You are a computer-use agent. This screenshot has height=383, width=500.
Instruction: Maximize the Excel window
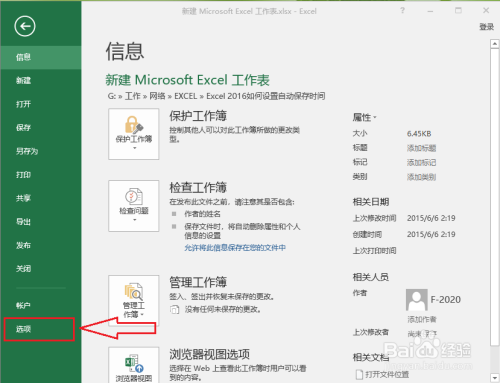(x=458, y=11)
